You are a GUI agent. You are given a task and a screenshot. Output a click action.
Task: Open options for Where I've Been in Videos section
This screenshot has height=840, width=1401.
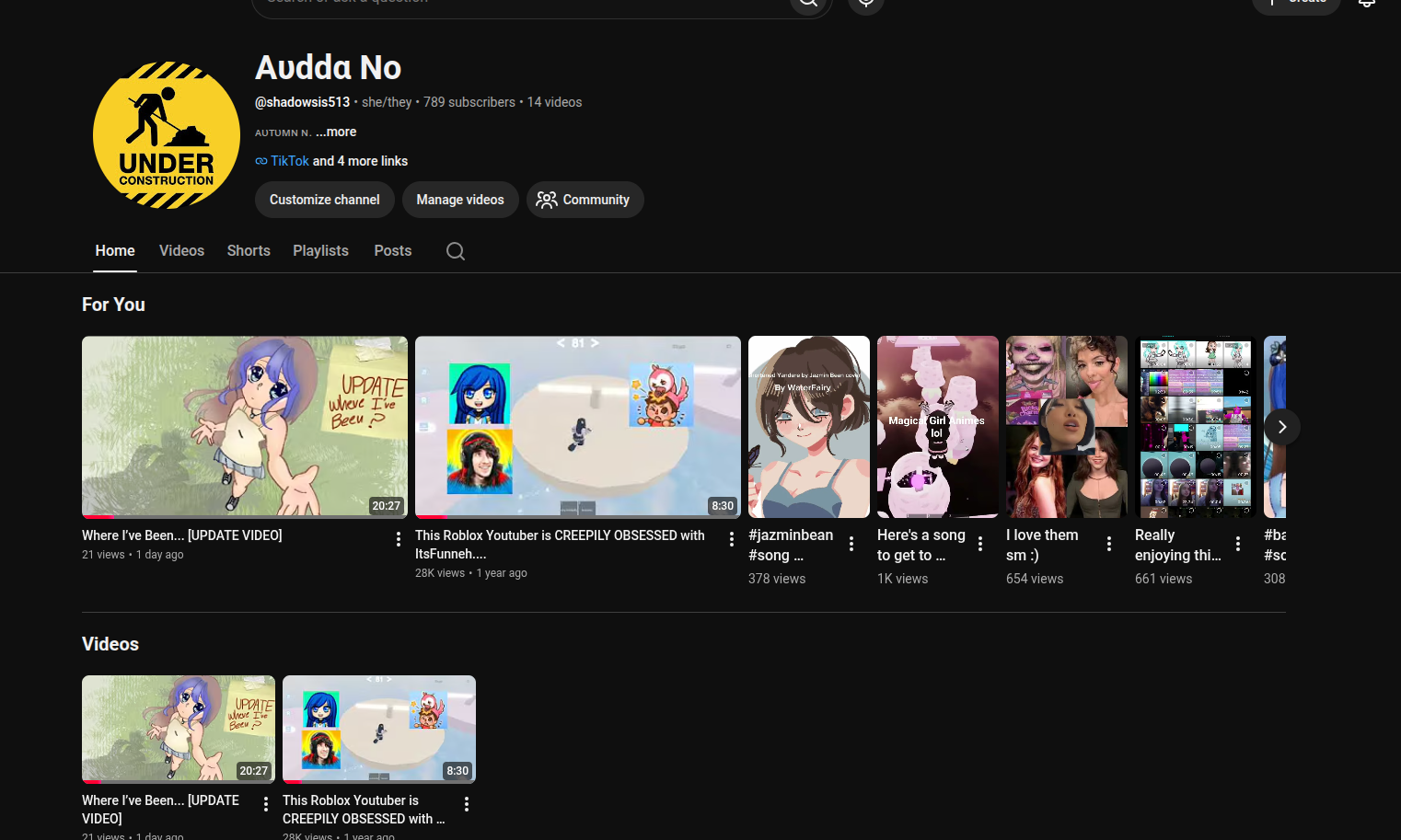266,804
